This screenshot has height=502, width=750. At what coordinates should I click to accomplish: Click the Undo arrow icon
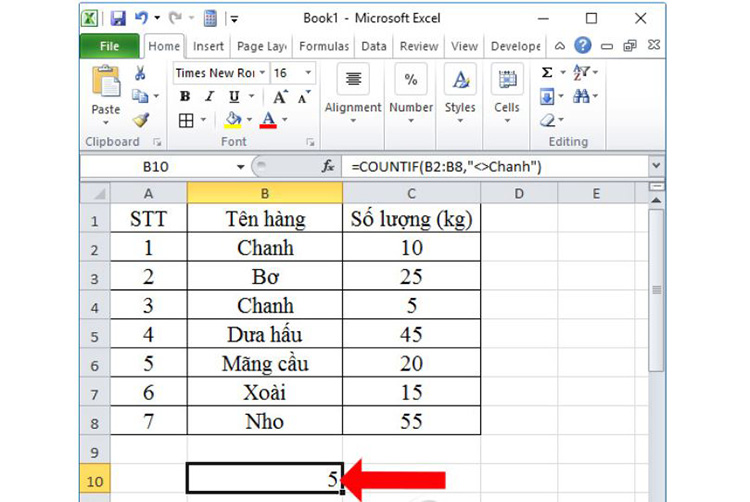pyautogui.click(x=141, y=18)
